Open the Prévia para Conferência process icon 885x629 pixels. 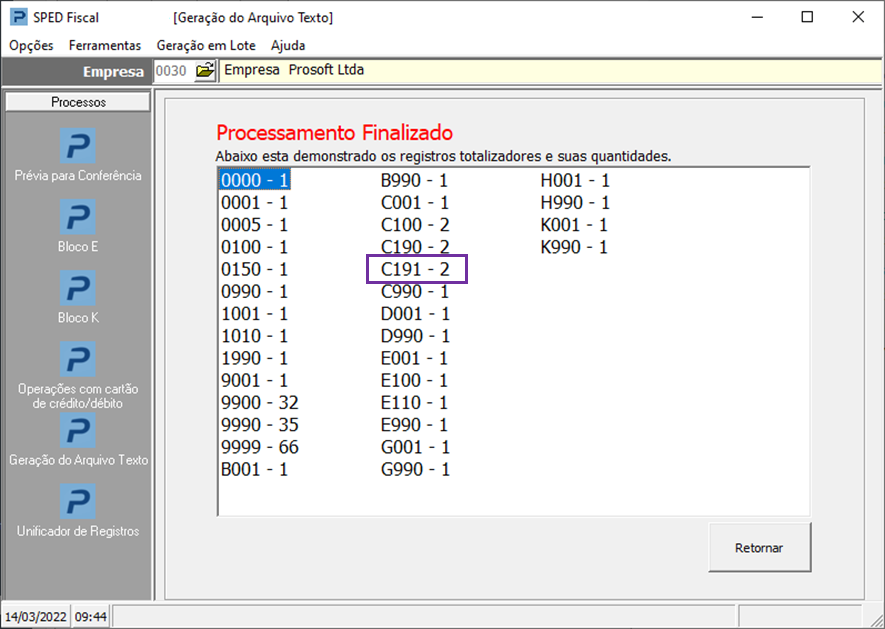pos(77,146)
